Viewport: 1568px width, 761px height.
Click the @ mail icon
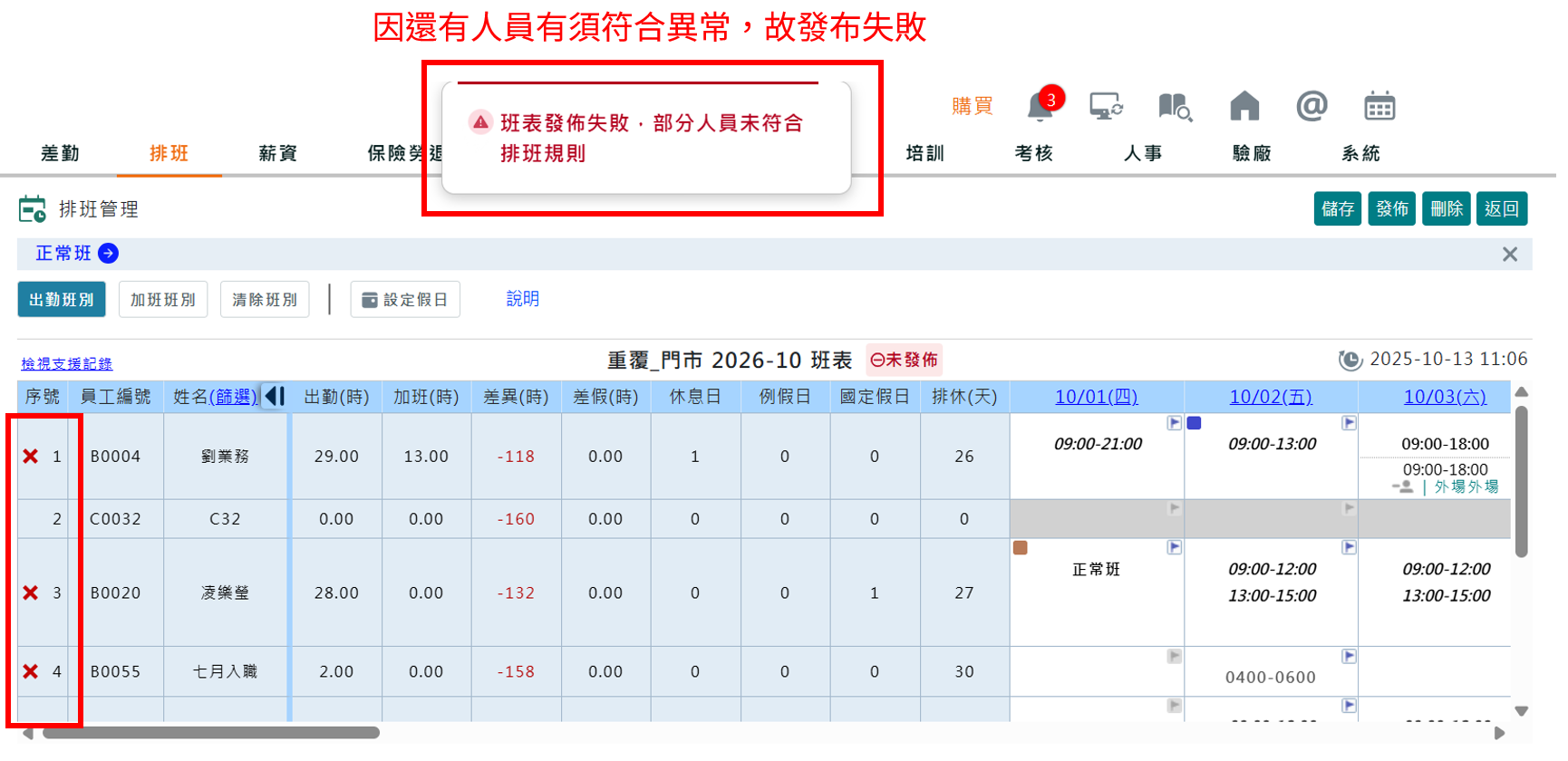1312,106
